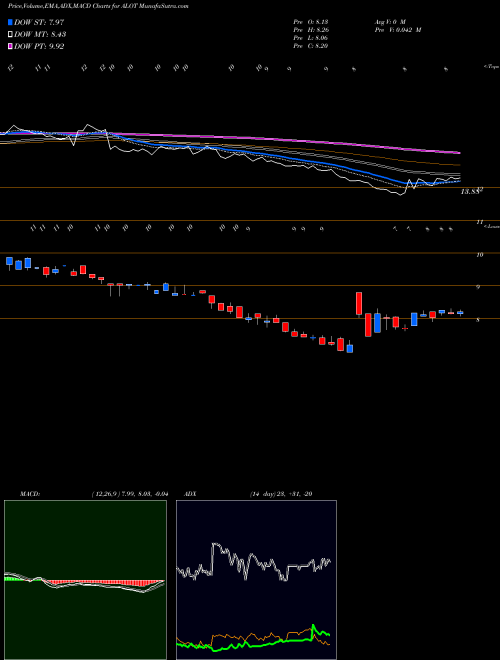Click the '<-Tops' label at right edge
Screen dimensions: 500x660
pos(491,67)
